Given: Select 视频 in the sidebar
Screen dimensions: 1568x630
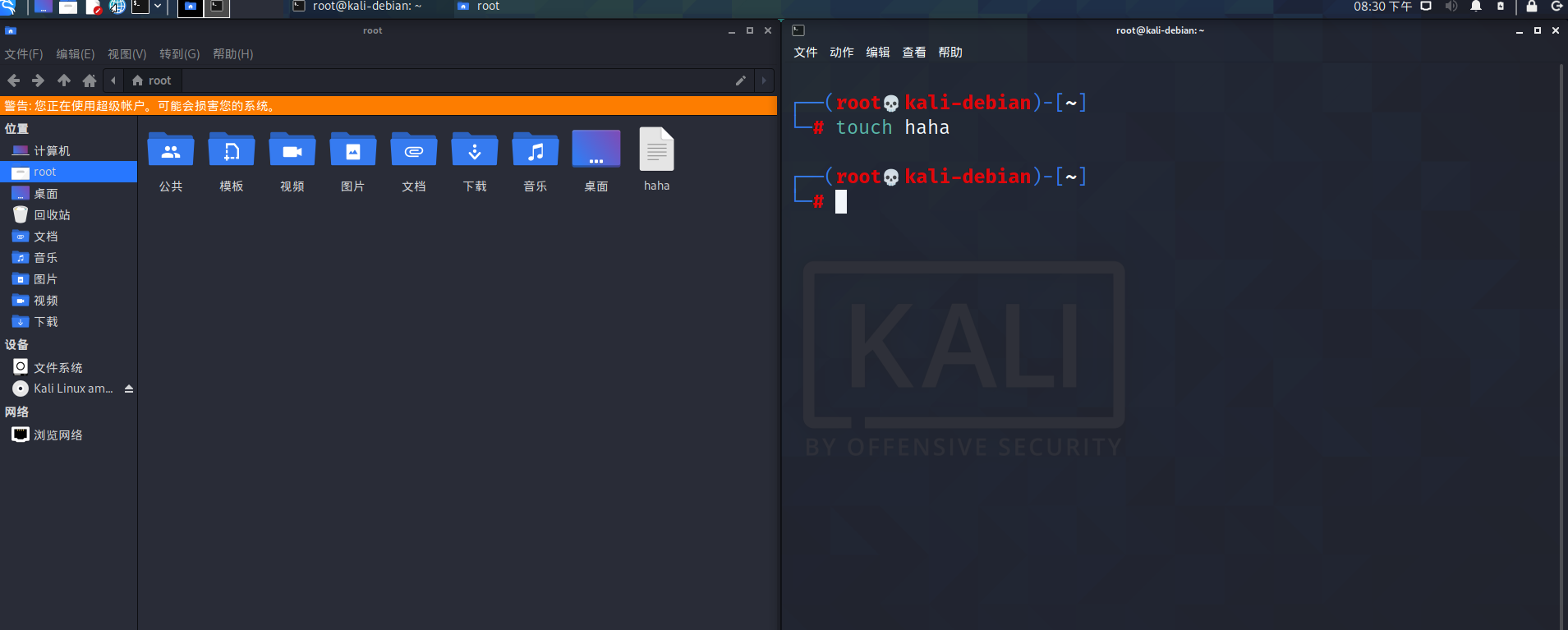Looking at the screenshot, I should 68,301.
